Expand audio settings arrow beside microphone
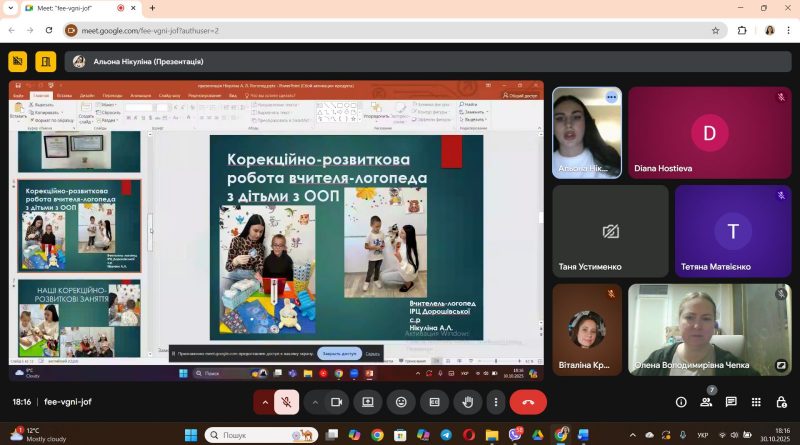The width and height of the screenshot is (800, 445). pyautogui.click(x=265, y=402)
